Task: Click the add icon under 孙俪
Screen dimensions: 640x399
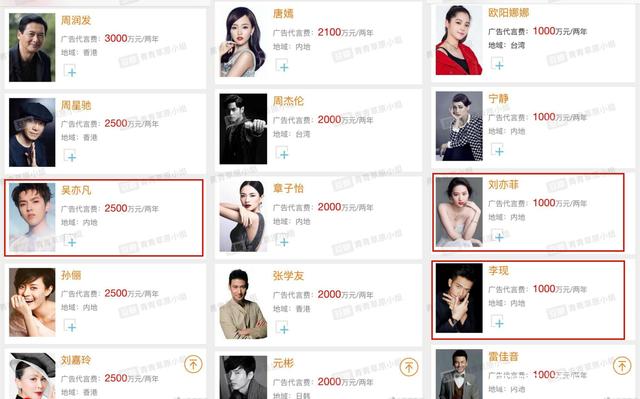Action: tap(70, 326)
